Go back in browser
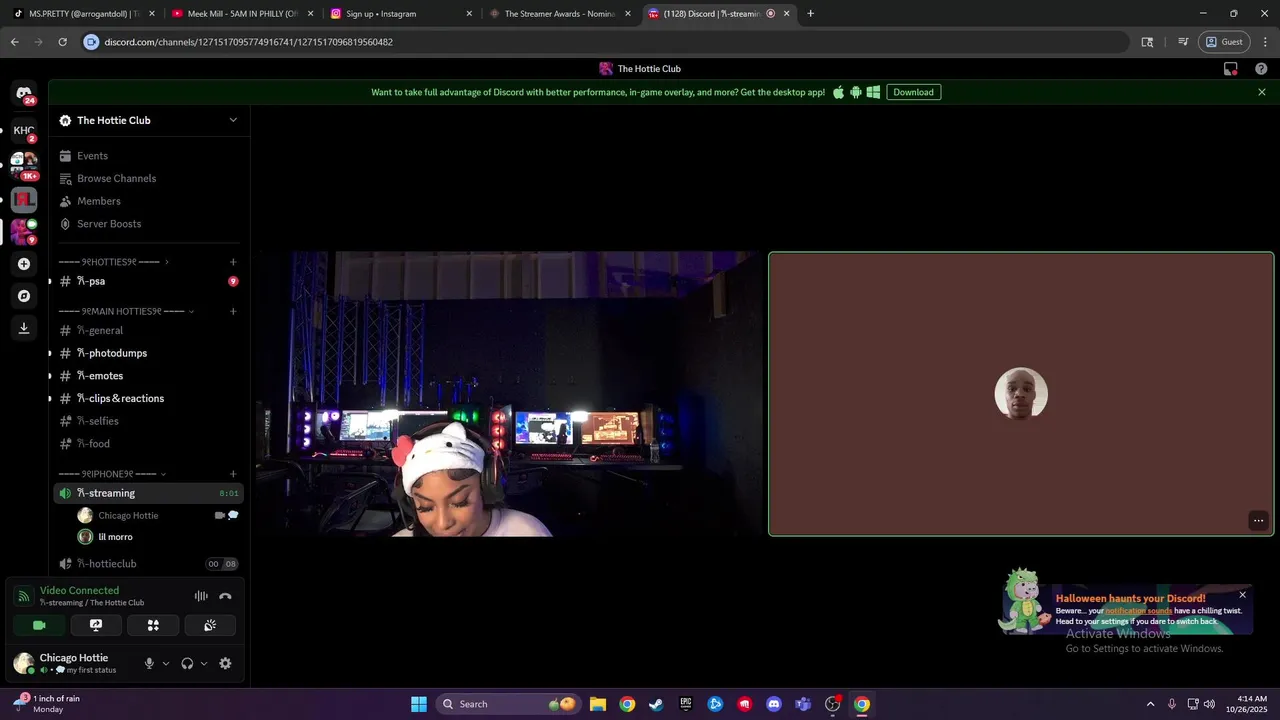The height and width of the screenshot is (720, 1280). [14, 42]
